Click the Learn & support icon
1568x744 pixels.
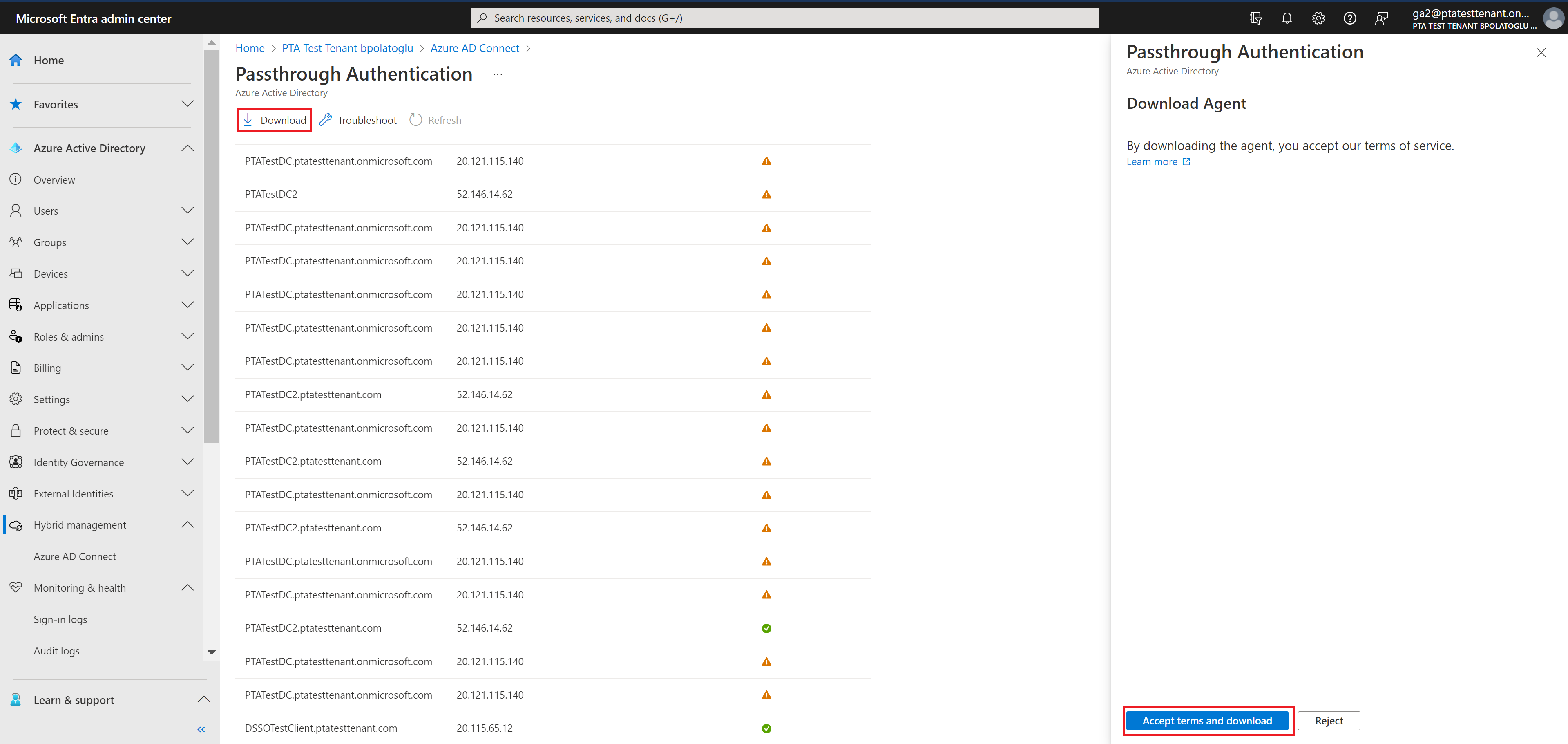(16, 699)
